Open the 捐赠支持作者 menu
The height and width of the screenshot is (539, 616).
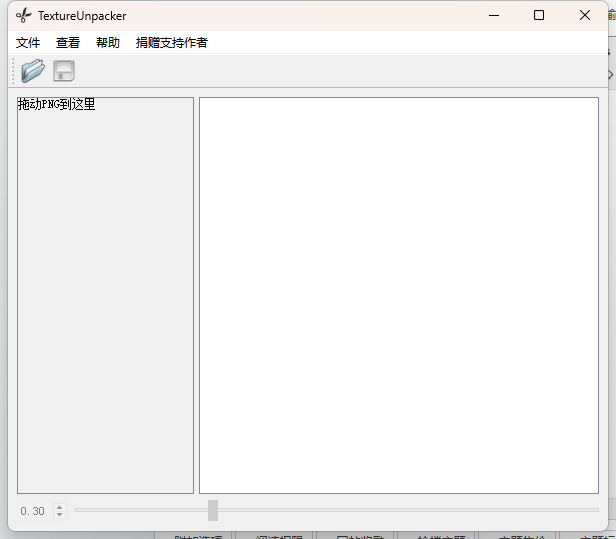pos(172,42)
